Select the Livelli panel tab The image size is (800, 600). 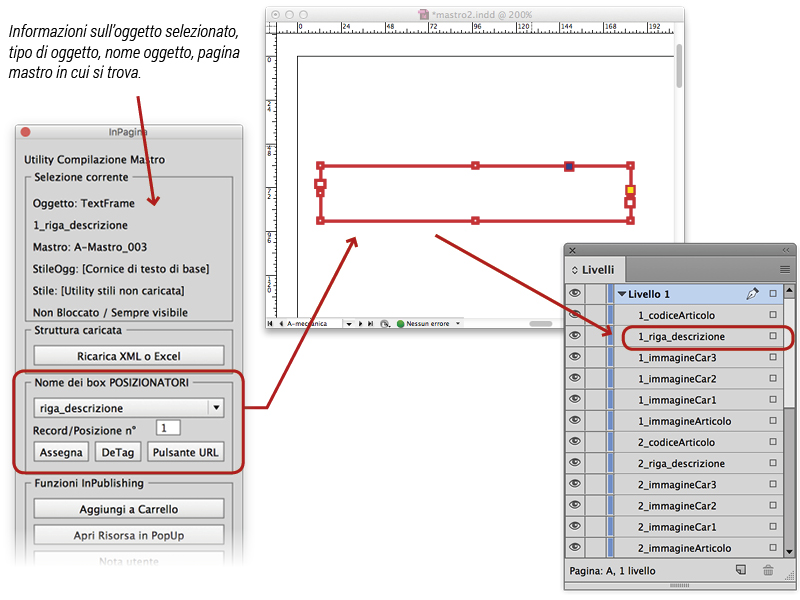pyautogui.click(x=597, y=269)
